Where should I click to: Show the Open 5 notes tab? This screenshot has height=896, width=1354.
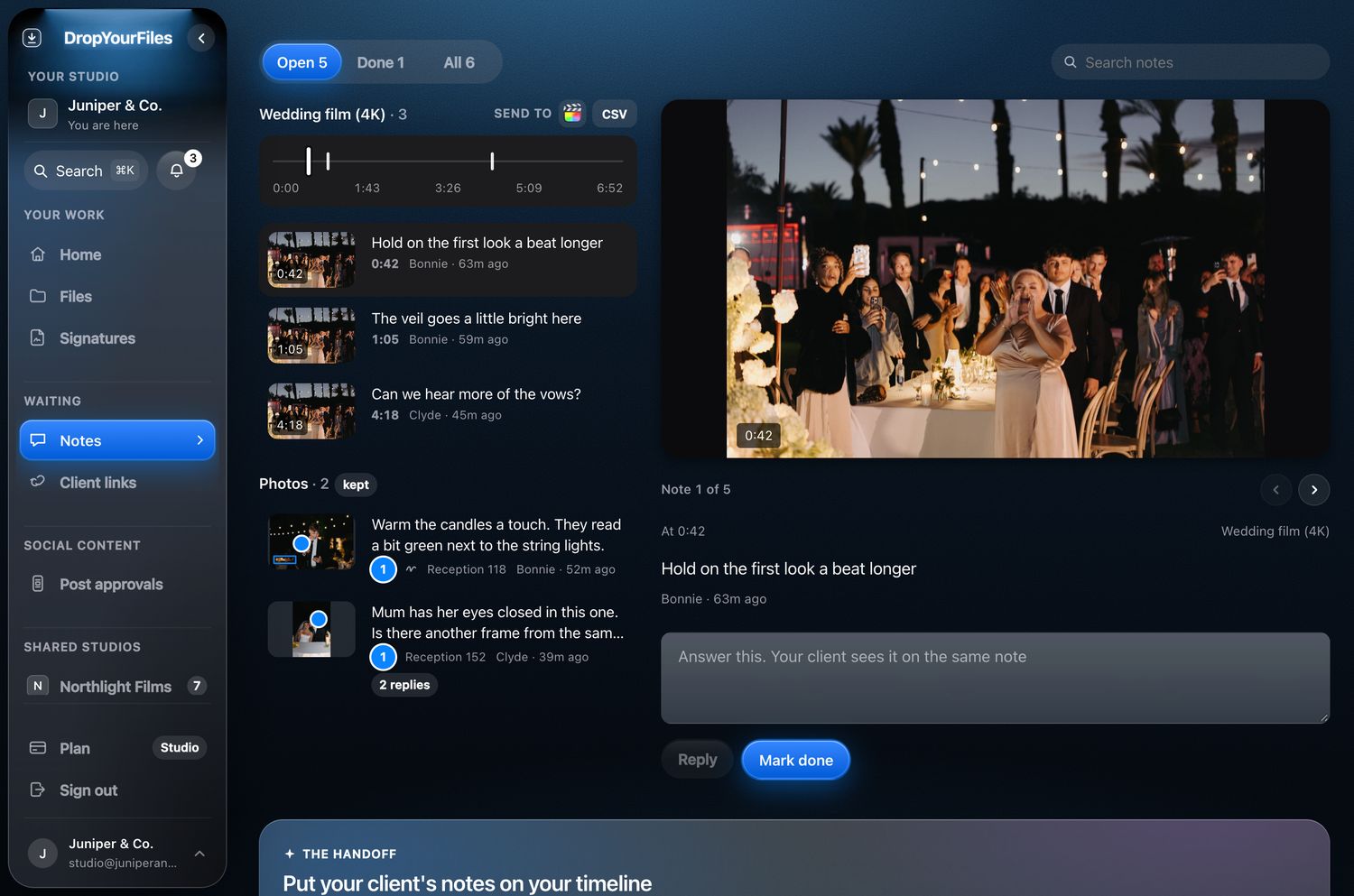click(x=302, y=62)
